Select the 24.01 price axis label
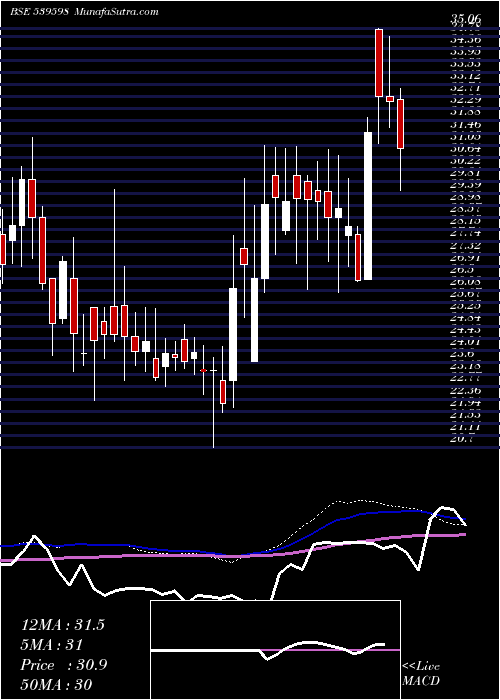This screenshot has height=700, width=500. [466, 342]
